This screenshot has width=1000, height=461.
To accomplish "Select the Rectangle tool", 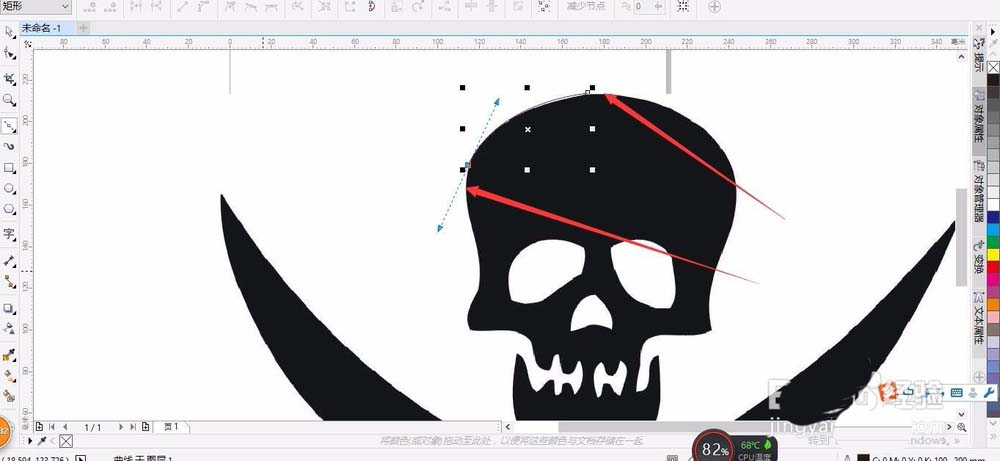I will (x=9, y=167).
